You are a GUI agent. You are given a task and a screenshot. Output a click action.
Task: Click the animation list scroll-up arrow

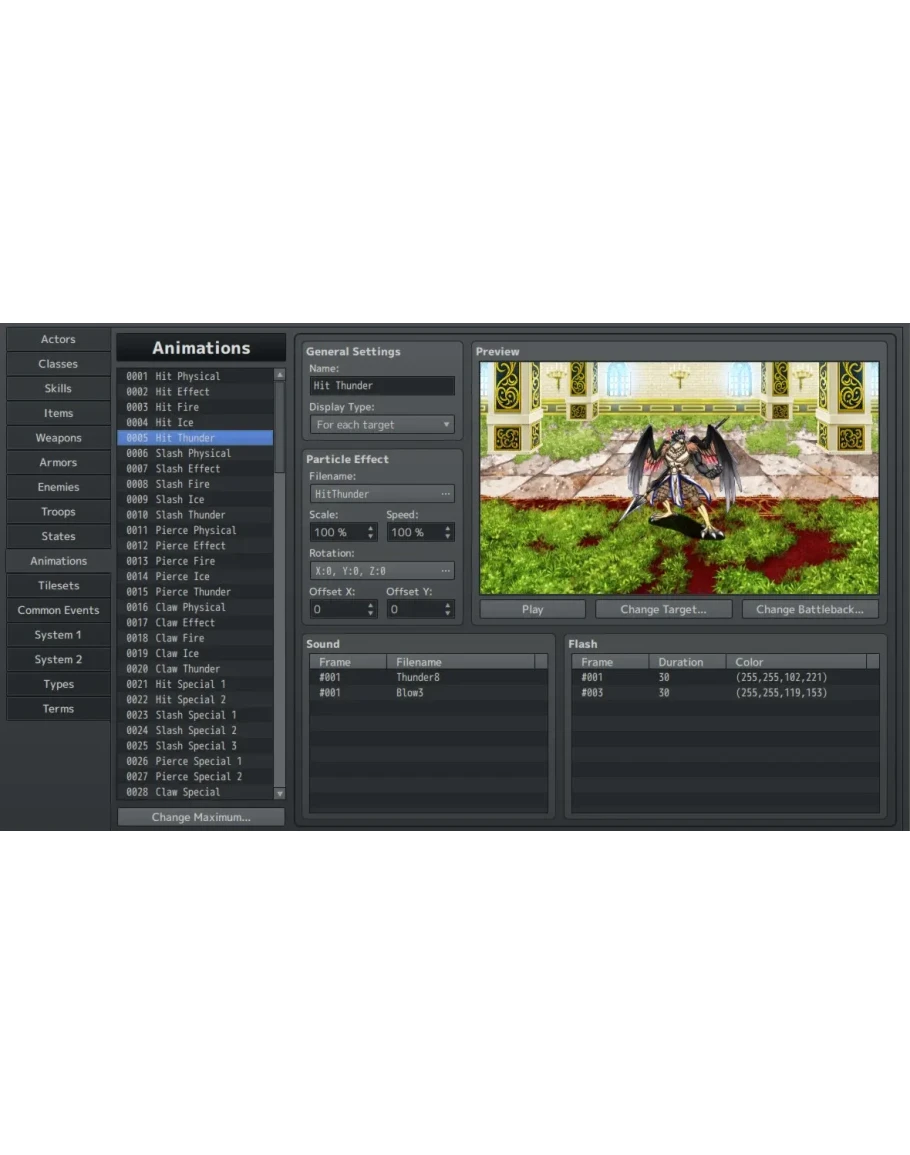[x=280, y=376]
